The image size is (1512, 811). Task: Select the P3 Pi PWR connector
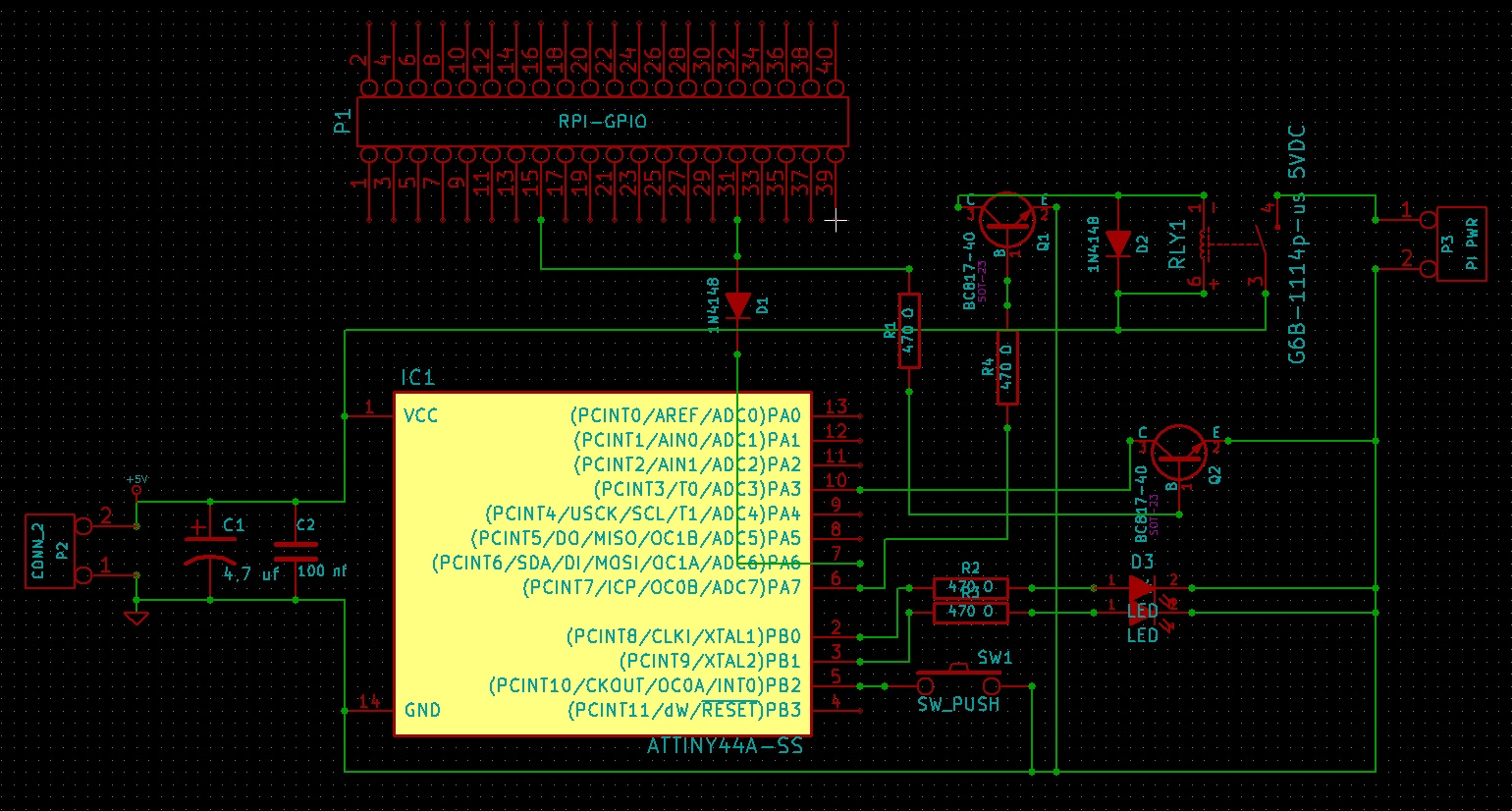[1460, 243]
